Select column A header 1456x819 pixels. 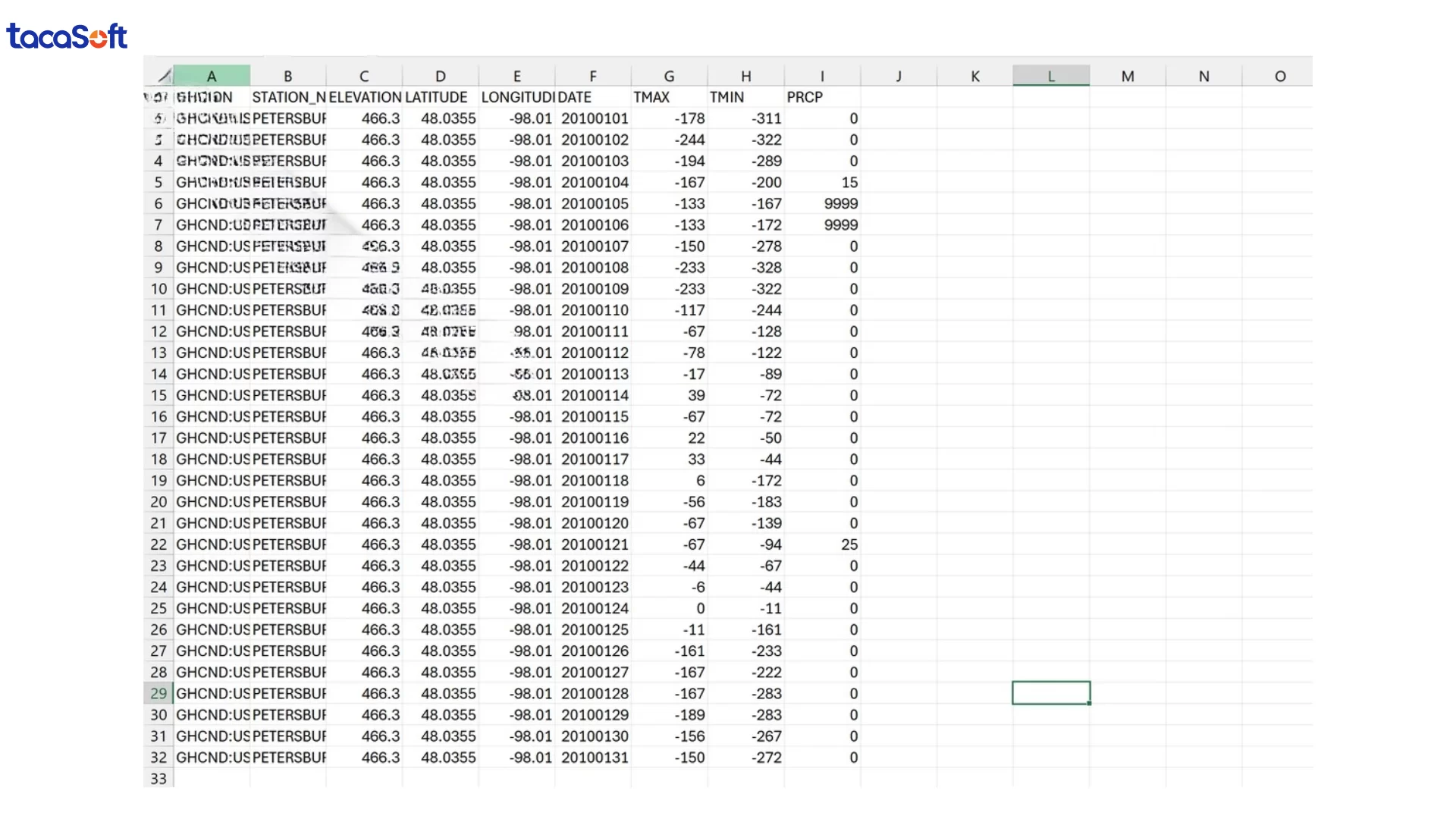tap(212, 76)
